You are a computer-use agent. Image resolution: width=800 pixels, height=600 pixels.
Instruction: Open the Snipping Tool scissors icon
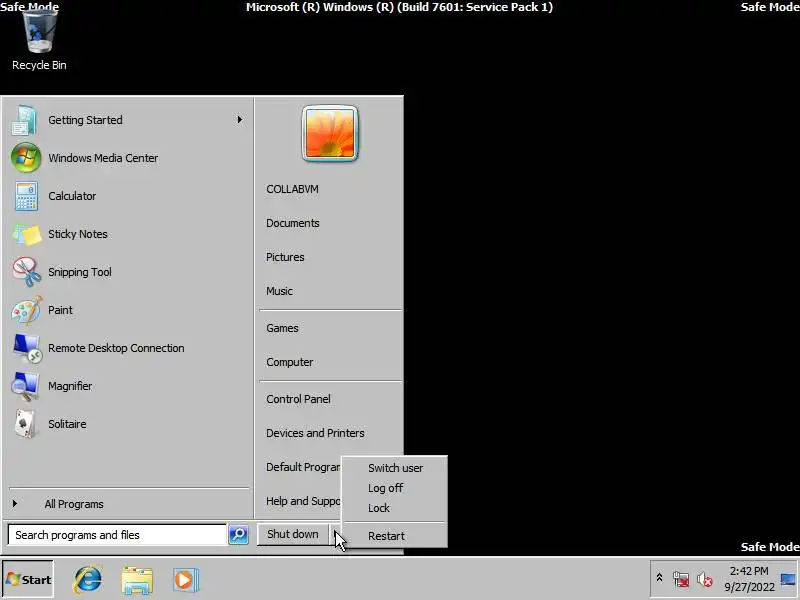tap(27, 272)
